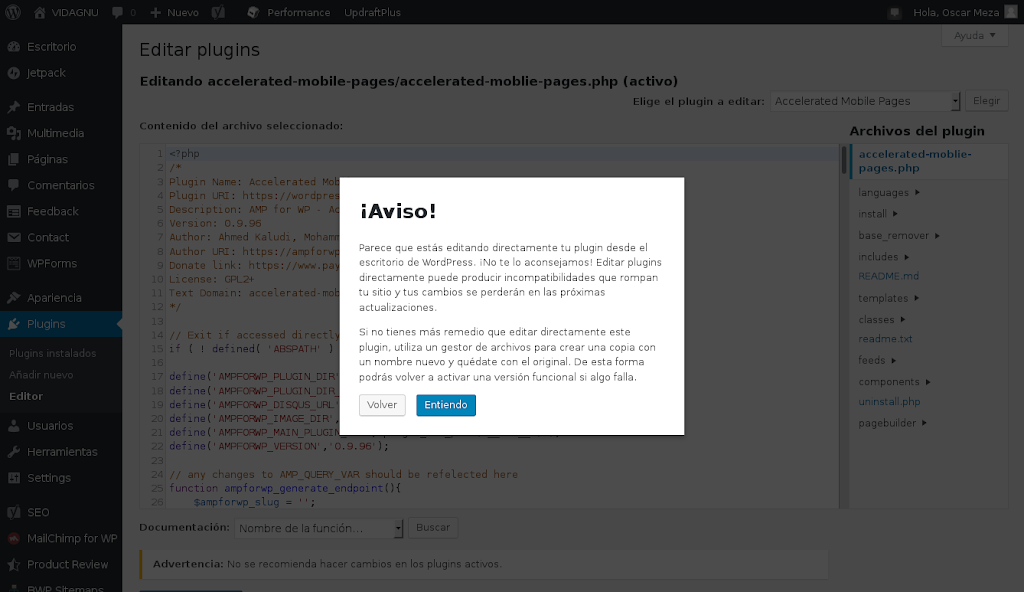Viewport: 1024px width, 592px height.
Task: Expand the Ayuda help tab
Action: coord(974,35)
